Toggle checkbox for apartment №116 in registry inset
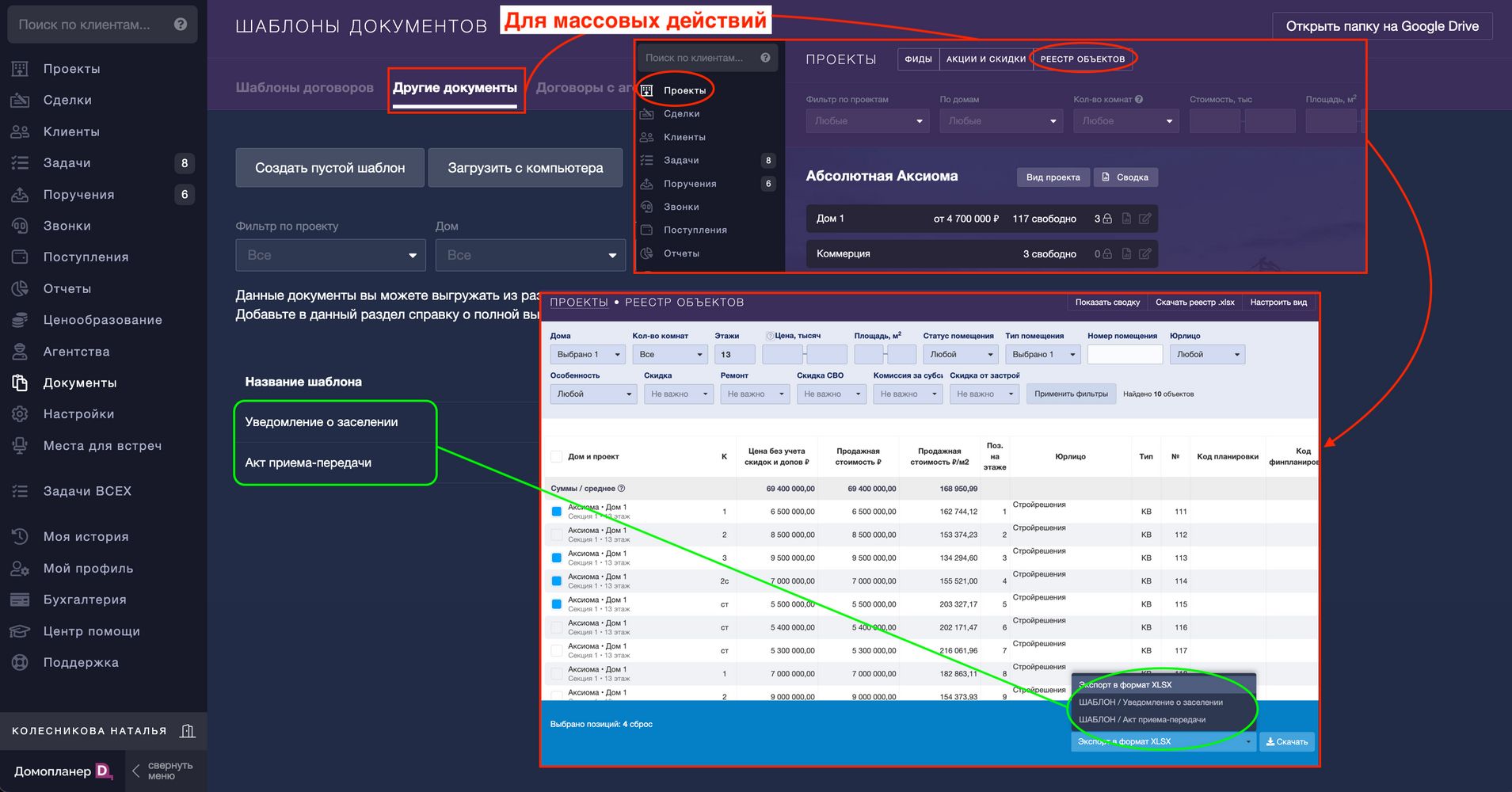The width and height of the screenshot is (1512, 792). [x=557, y=627]
